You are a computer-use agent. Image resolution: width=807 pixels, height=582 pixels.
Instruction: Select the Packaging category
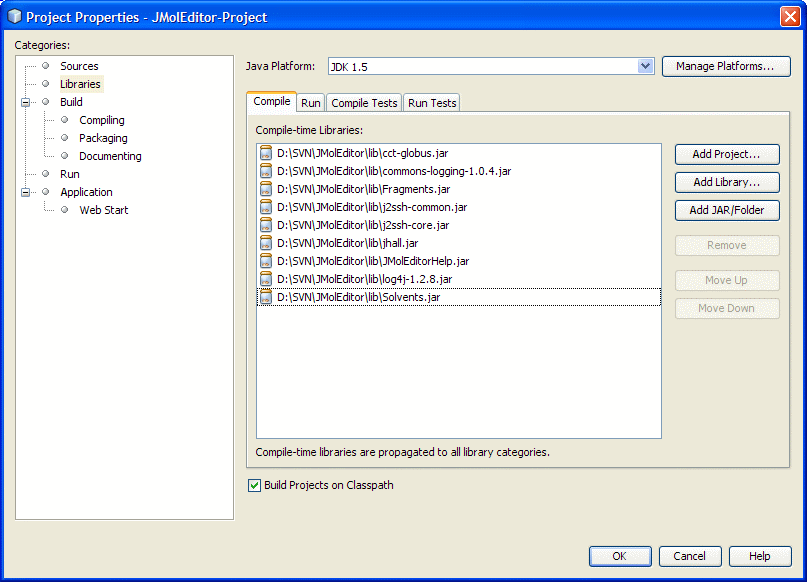tap(103, 138)
